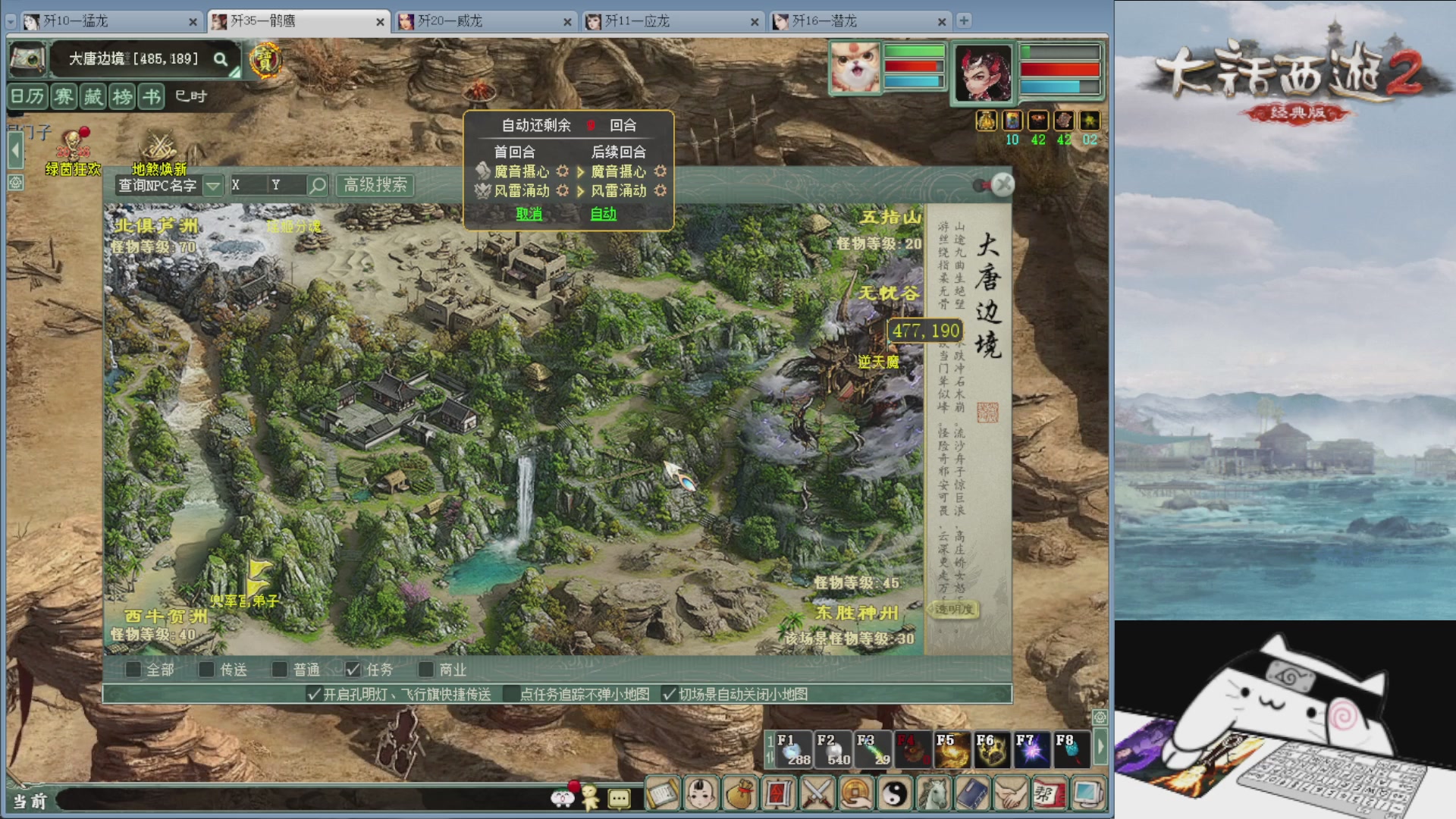Open the blue book icon
The width and height of the screenshot is (1456, 819).
(972, 794)
